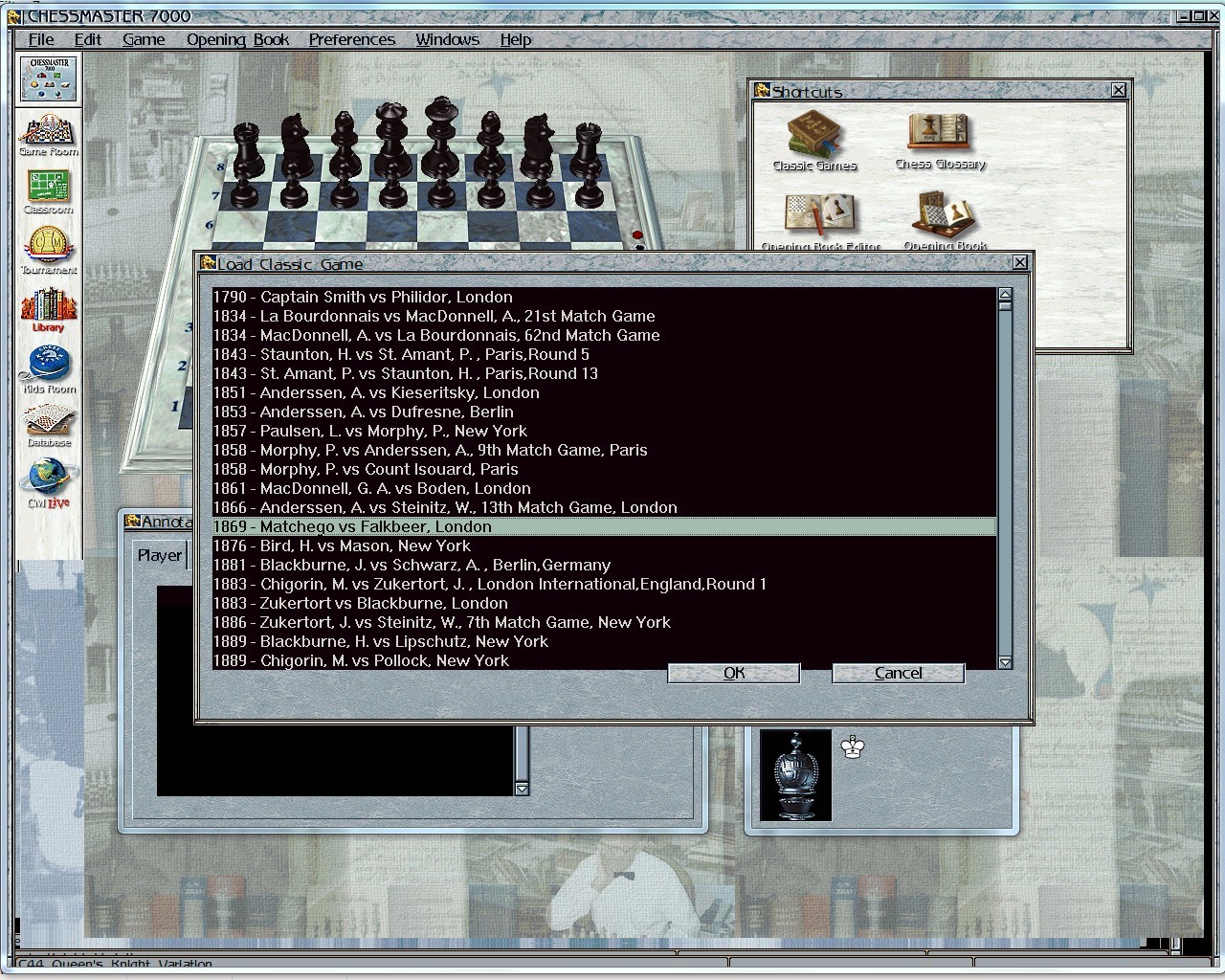
Task: Select 1853 Anderssen vs Dufresne, Berlin
Action: pyautogui.click(x=604, y=412)
